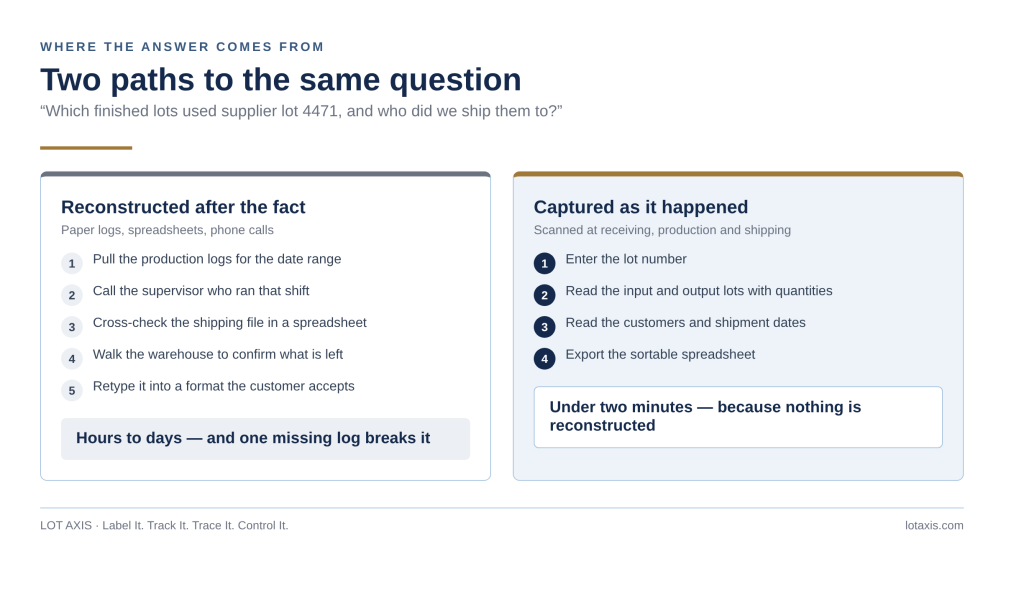Select the Captured as it happened heading
The width and height of the screenshot is (1024, 592).
641,207
